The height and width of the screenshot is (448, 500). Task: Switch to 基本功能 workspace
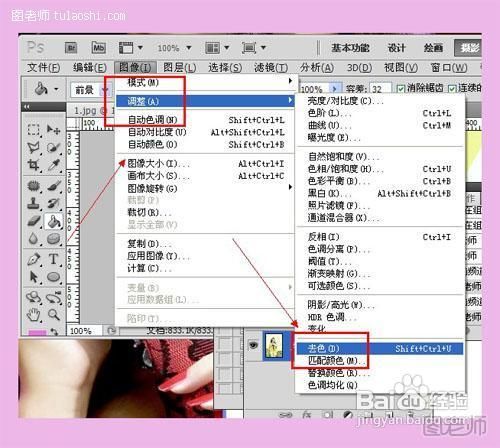click(350, 48)
